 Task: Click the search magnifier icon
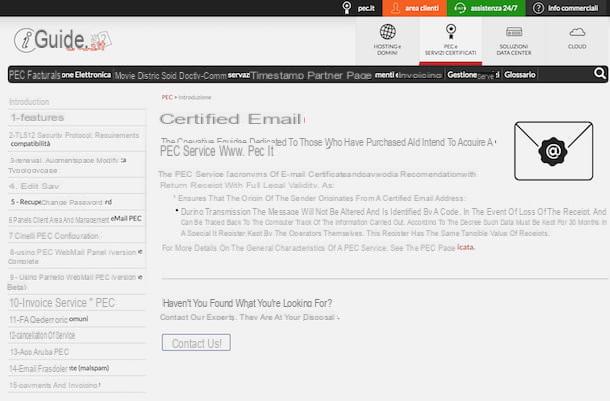click(x=599, y=74)
